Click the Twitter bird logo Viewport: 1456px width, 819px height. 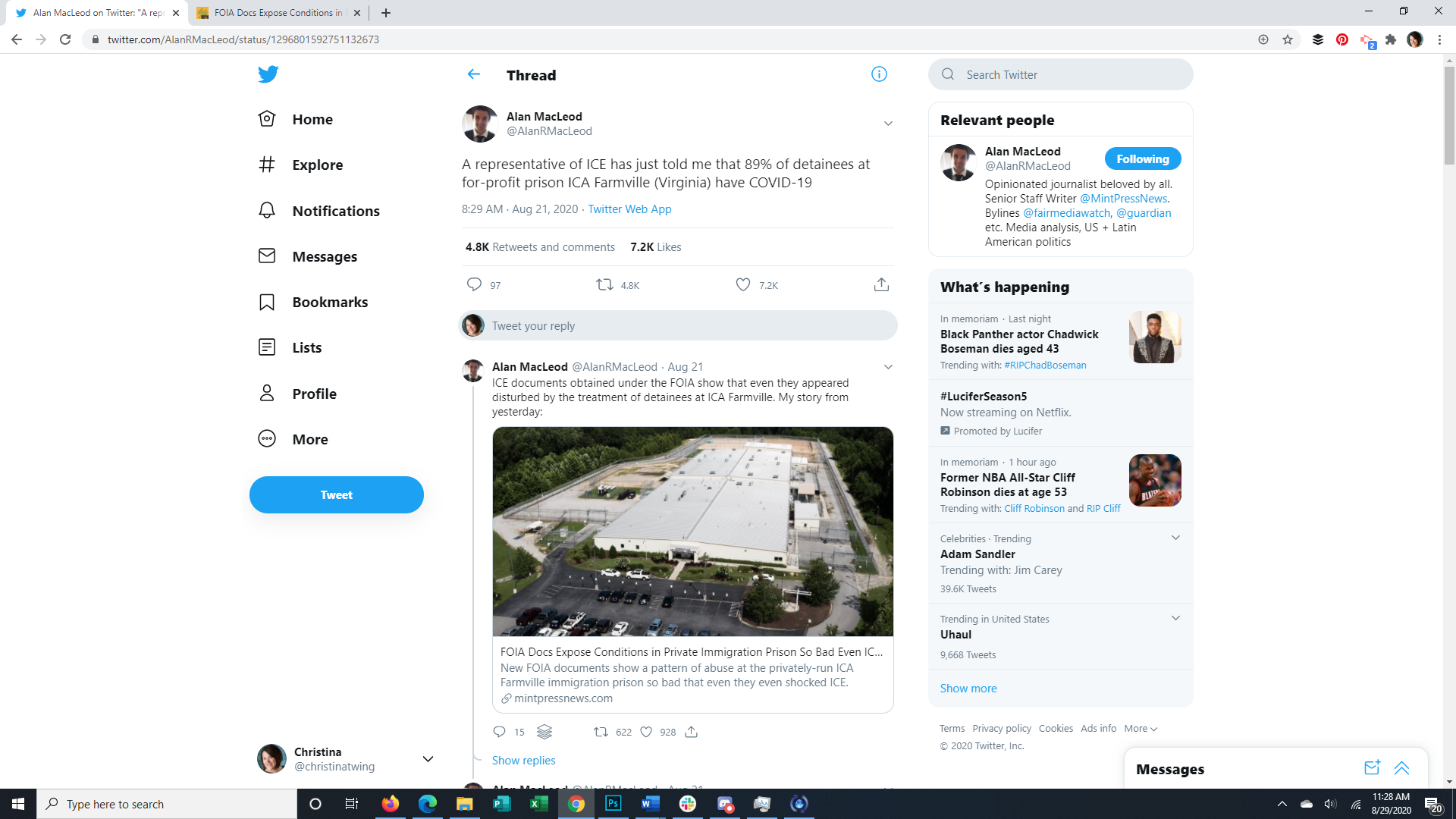pos(268,74)
